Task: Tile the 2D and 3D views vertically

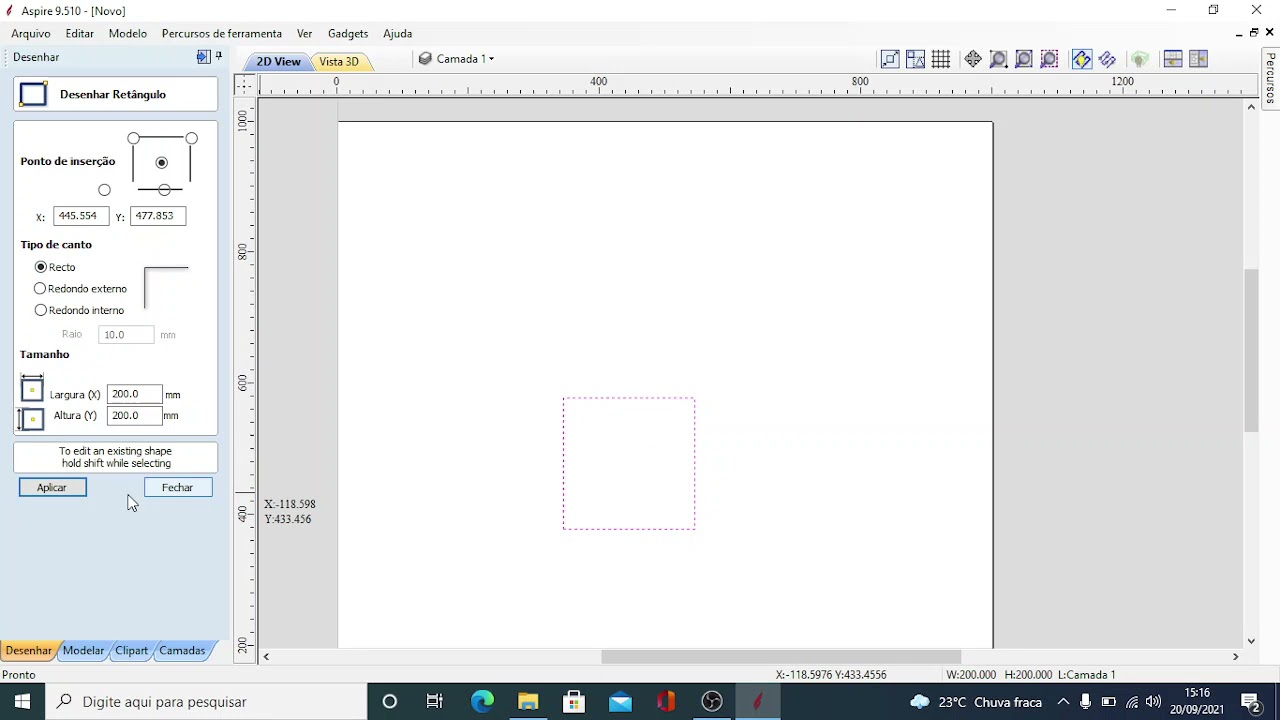Action: pos(1198,60)
